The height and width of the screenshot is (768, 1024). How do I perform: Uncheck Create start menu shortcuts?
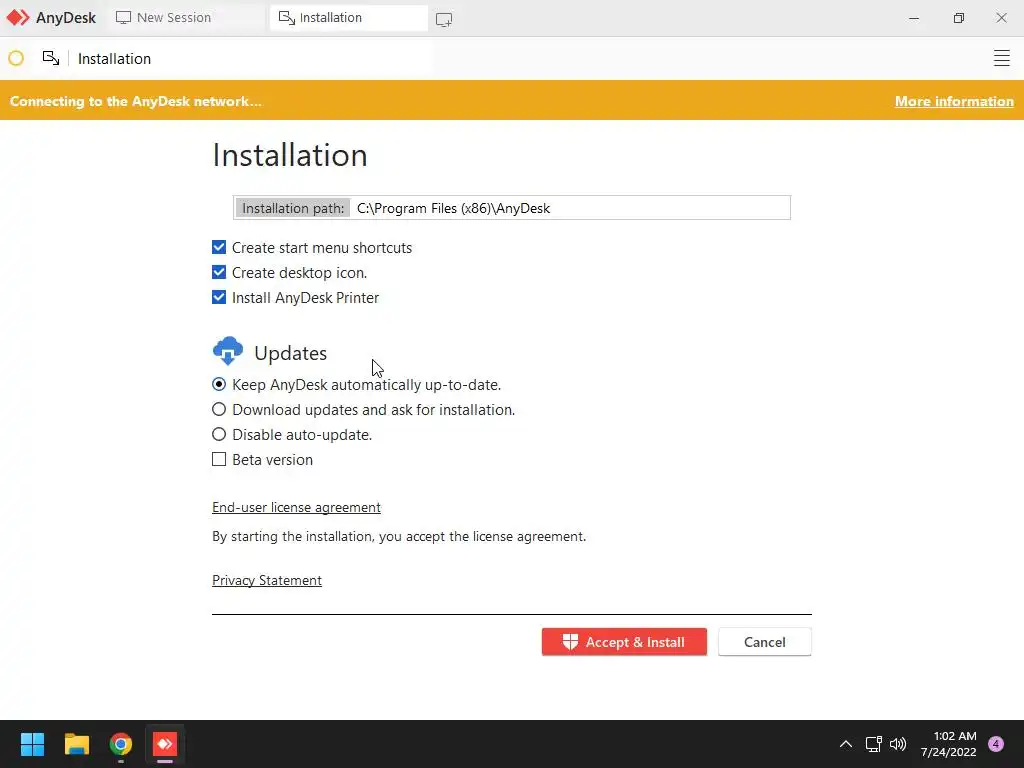tap(219, 248)
